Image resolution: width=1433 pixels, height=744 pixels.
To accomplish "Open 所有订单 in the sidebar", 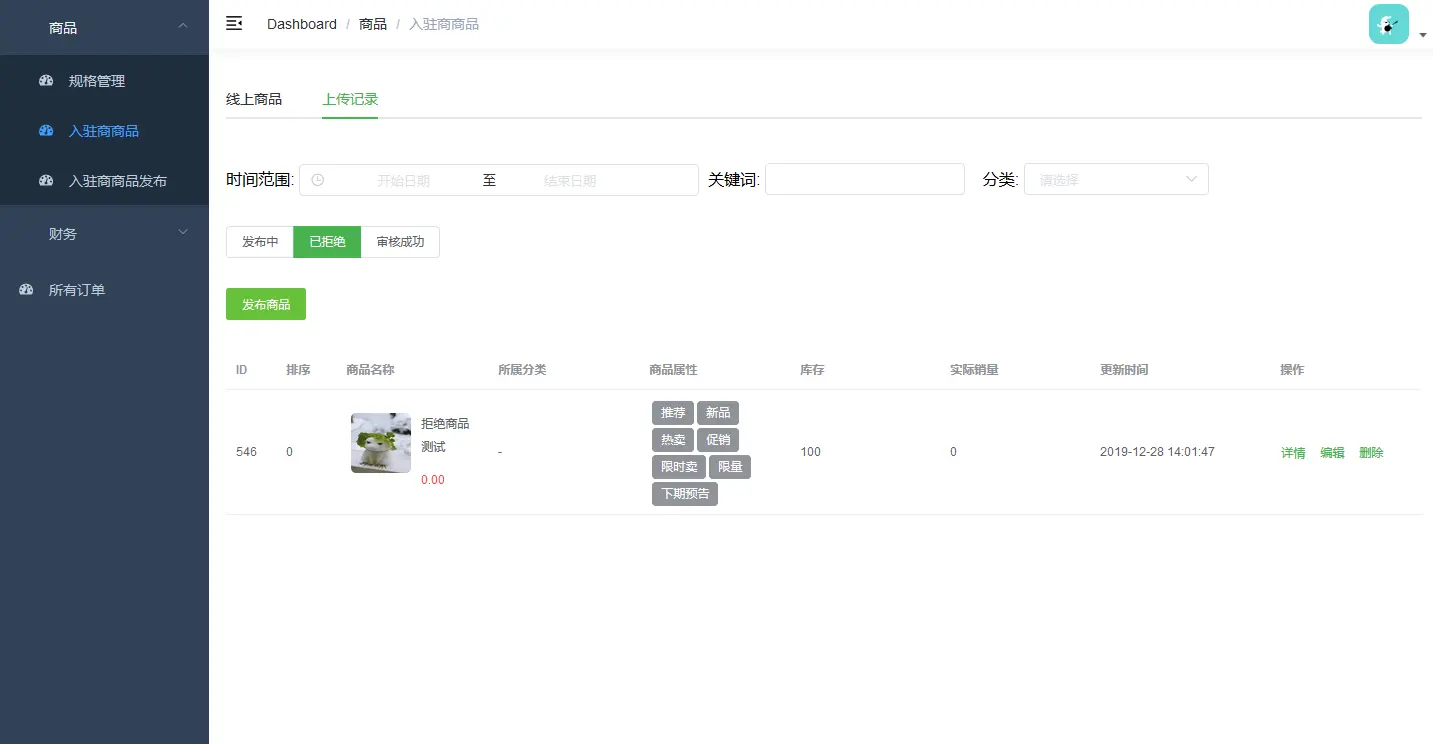I will pyautogui.click(x=104, y=290).
